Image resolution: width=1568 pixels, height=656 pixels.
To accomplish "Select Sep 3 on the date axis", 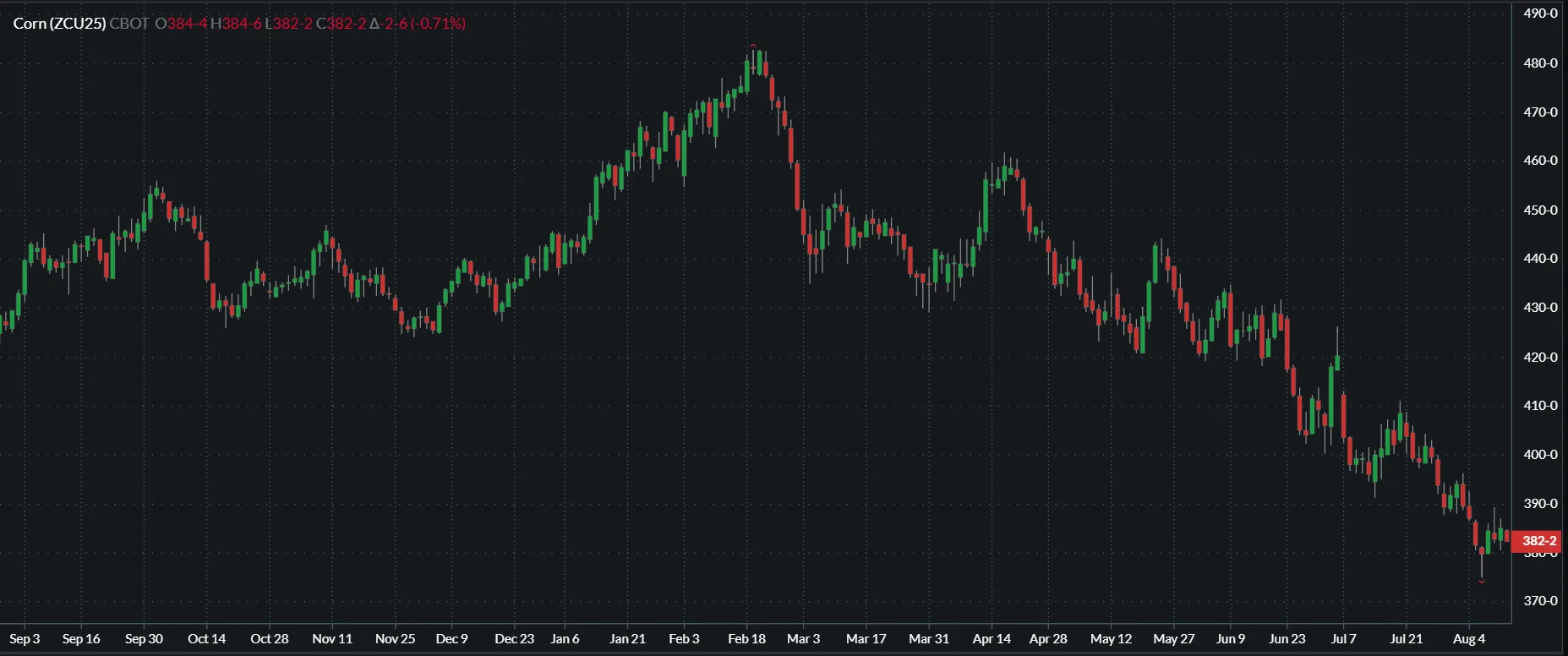I will [x=25, y=639].
